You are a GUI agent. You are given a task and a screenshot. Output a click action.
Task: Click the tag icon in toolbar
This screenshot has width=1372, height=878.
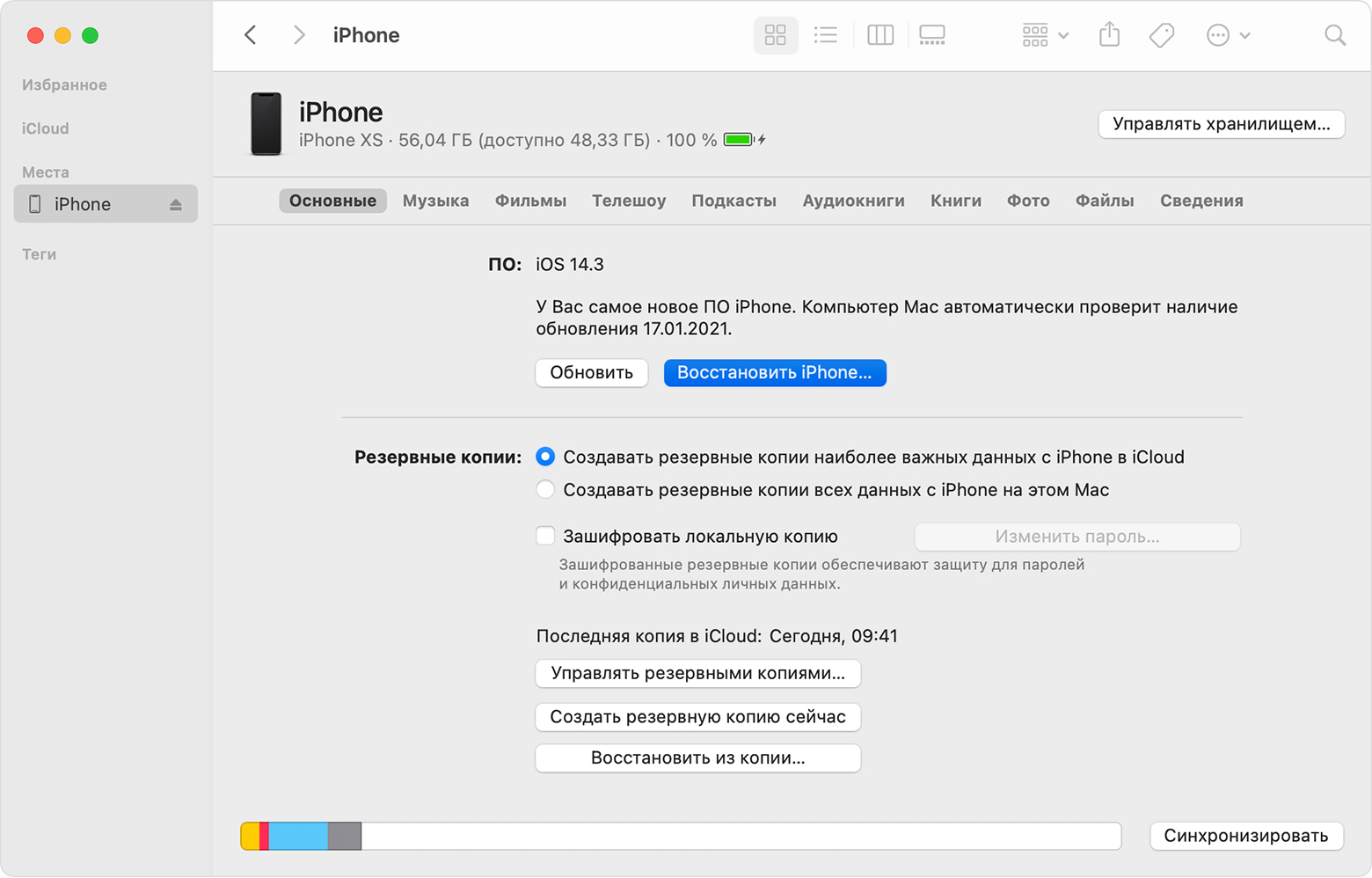click(x=1162, y=35)
